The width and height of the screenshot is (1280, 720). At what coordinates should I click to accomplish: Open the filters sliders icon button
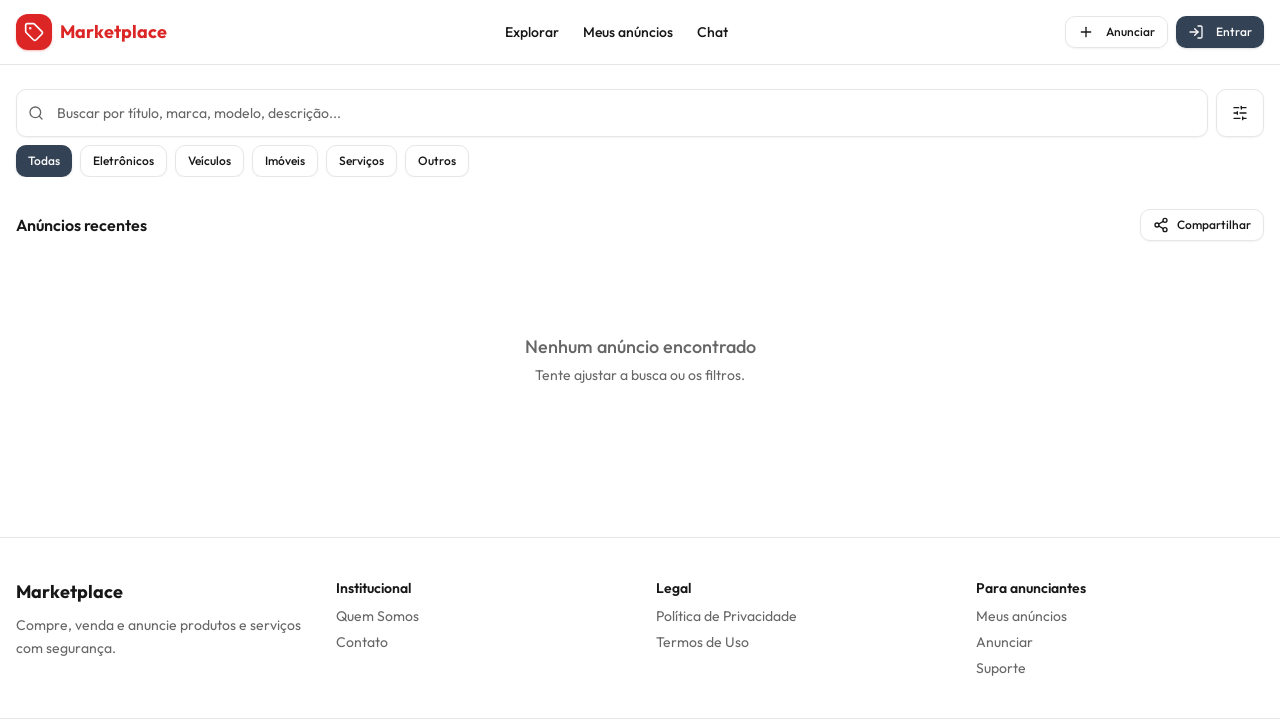tap(1240, 113)
